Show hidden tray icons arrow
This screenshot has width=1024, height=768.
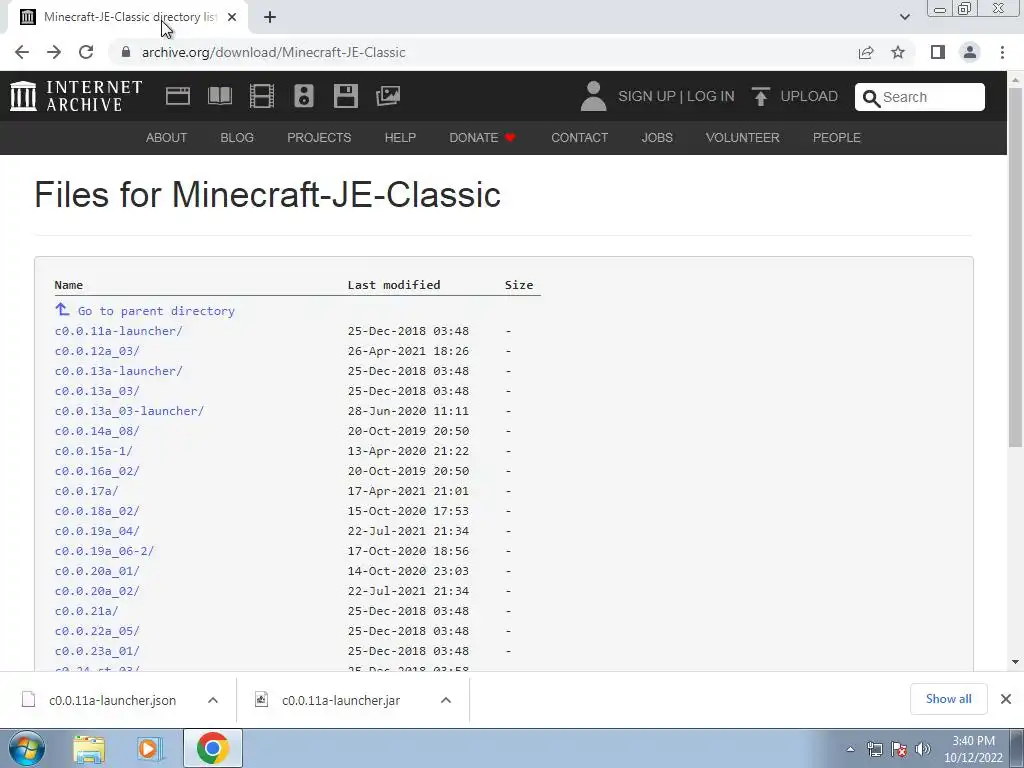[x=850, y=749]
